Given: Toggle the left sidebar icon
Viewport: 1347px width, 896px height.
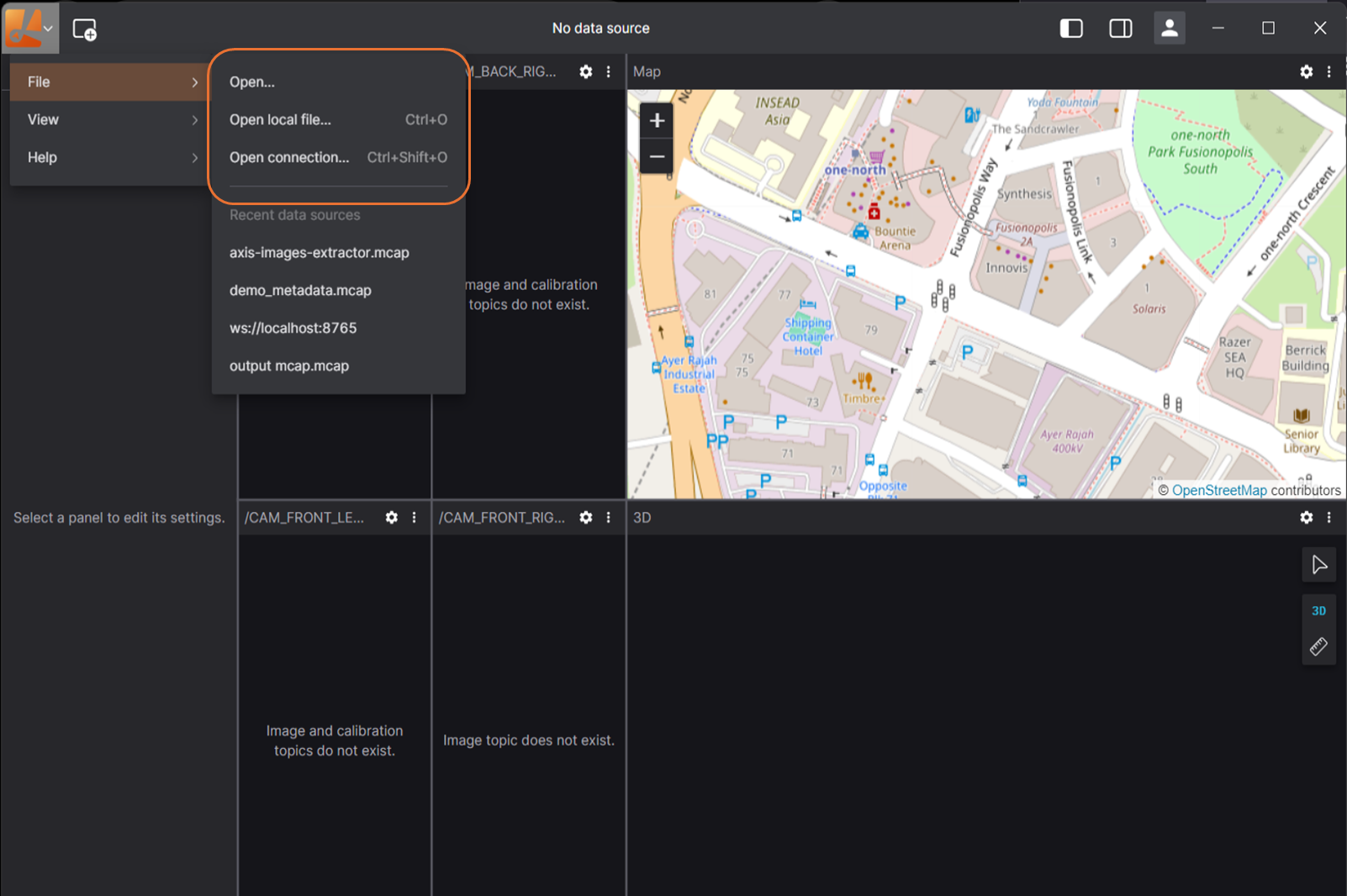Looking at the screenshot, I should 1071,28.
